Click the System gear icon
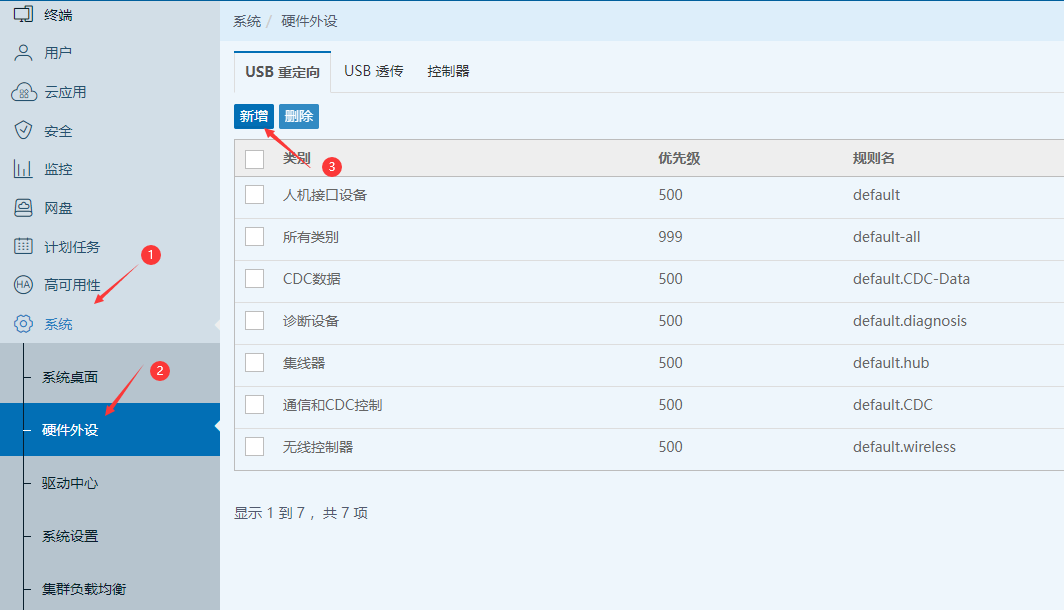The height and width of the screenshot is (610, 1064). pos(23,324)
